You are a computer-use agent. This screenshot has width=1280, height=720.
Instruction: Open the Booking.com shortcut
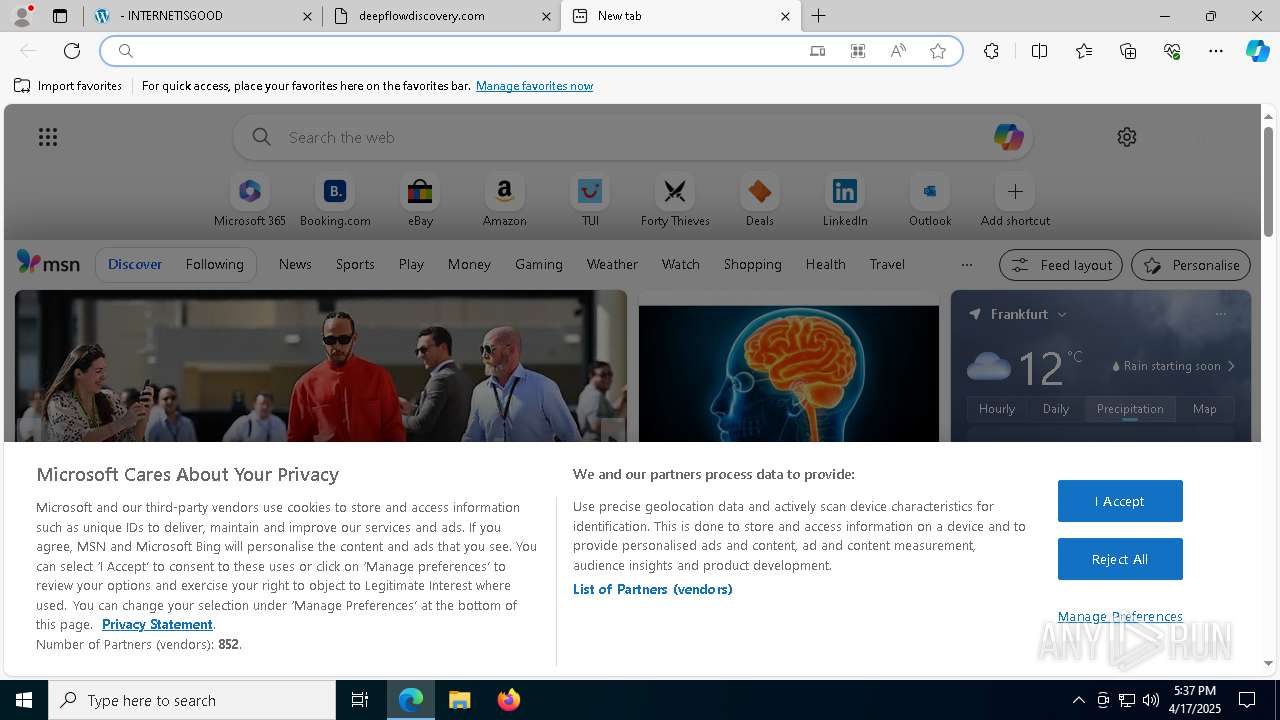(x=335, y=201)
